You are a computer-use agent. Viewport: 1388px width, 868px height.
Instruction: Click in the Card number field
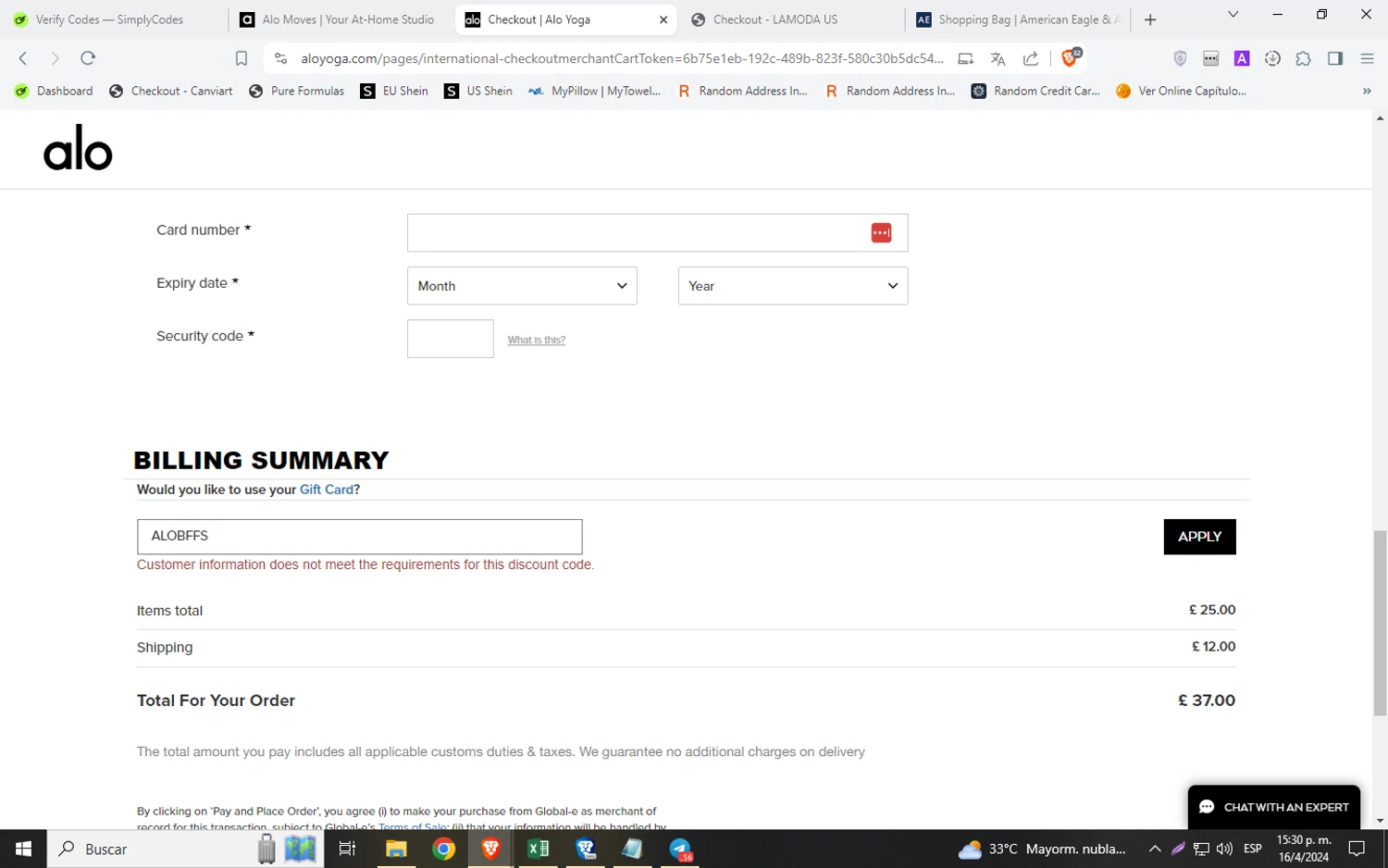(657, 232)
